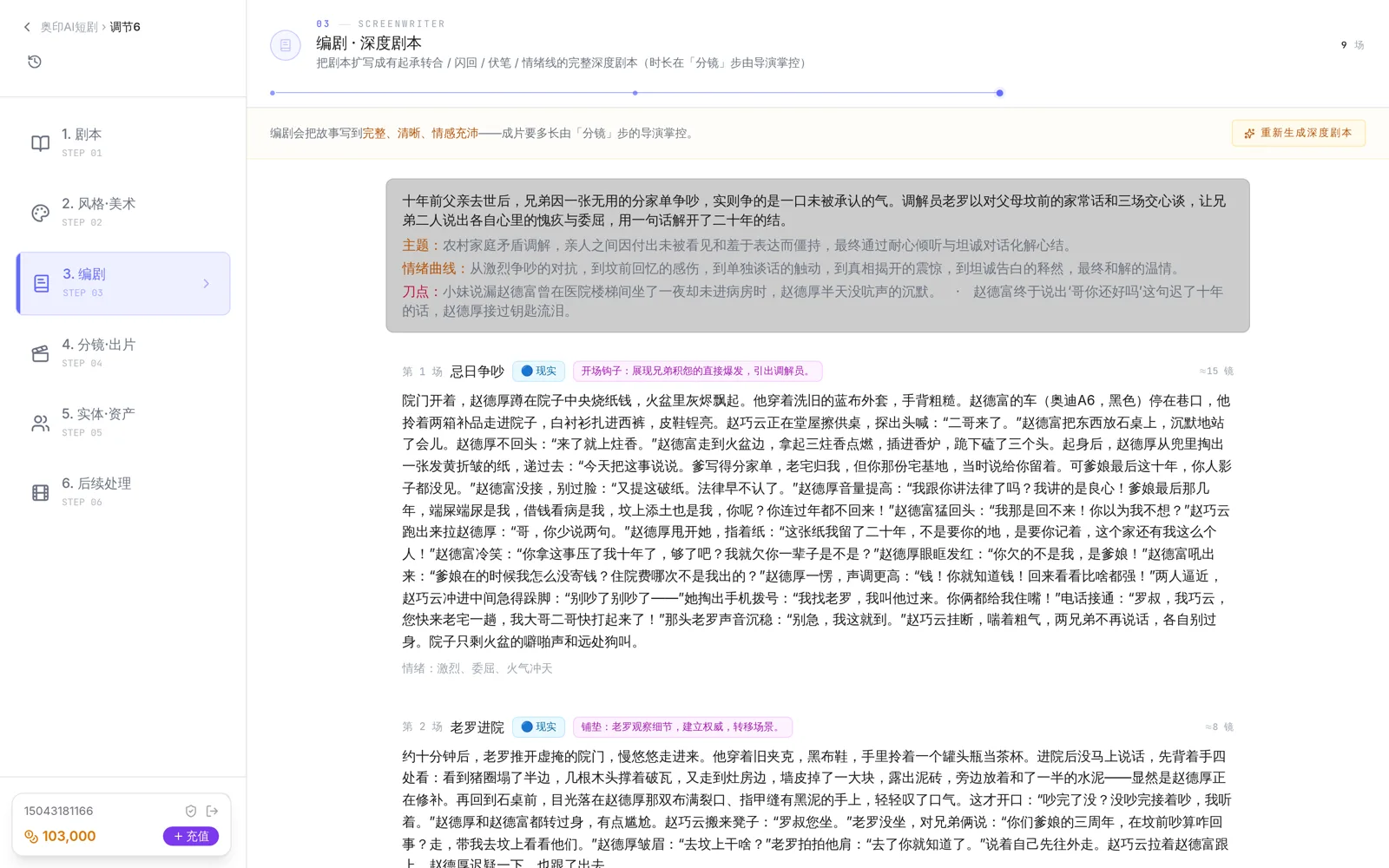Open step 2. 风格·美术

pos(123,213)
